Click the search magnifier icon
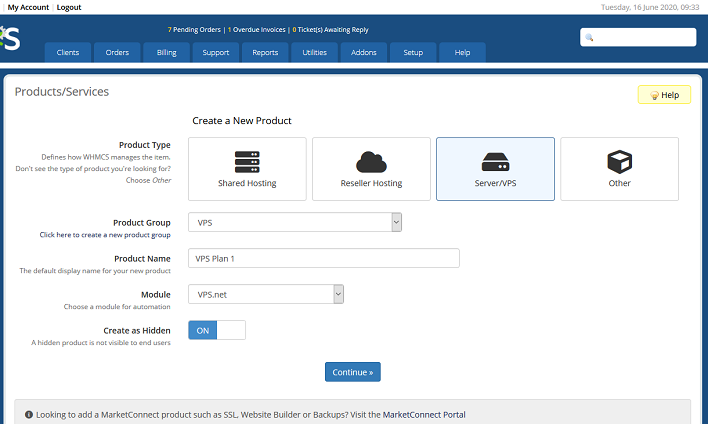This screenshot has width=708, height=424. (x=589, y=37)
